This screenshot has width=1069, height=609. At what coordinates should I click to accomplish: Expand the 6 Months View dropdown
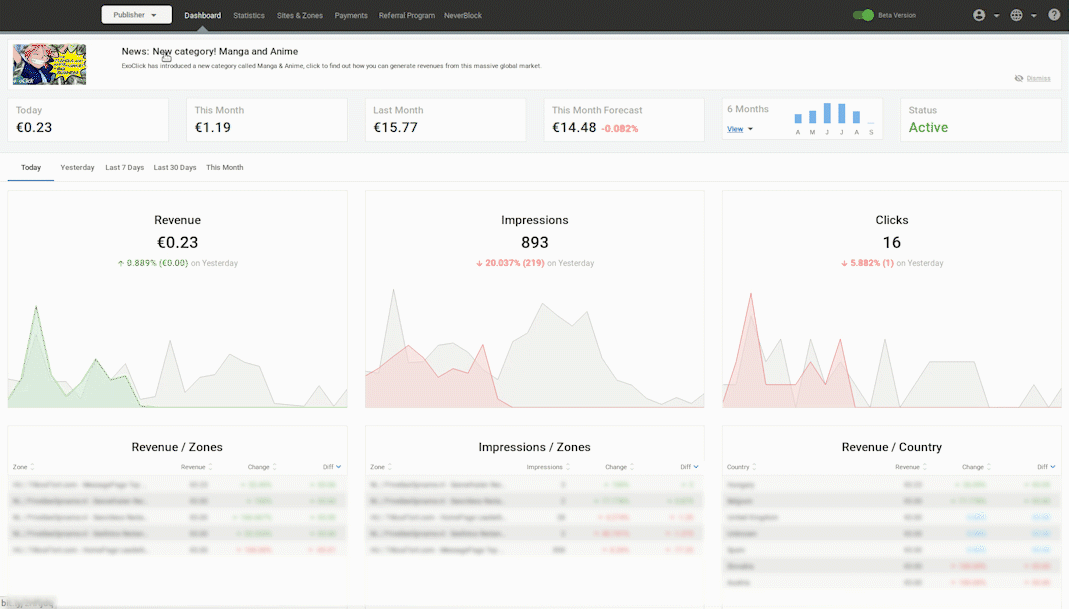click(740, 129)
